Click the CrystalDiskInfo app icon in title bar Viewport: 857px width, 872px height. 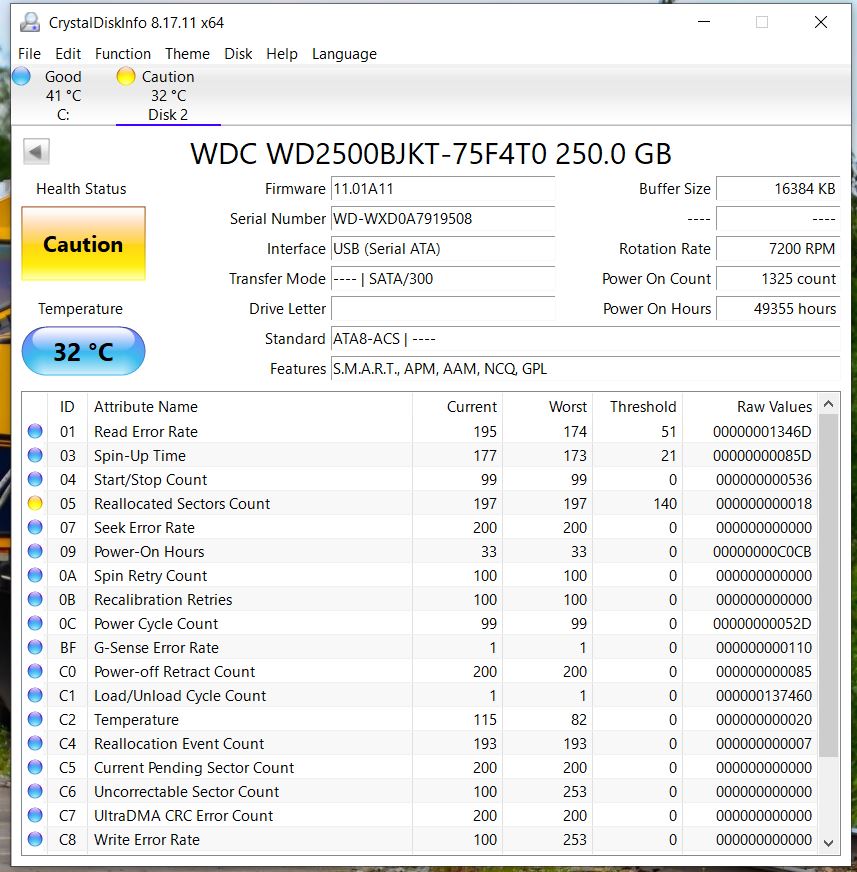[x=31, y=22]
